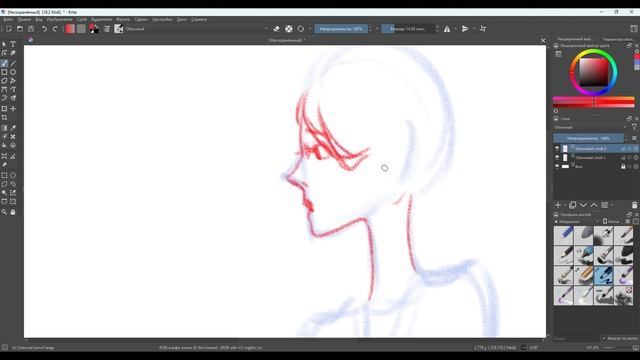
Task: Select the Pan hand tool
Action: [13, 212]
